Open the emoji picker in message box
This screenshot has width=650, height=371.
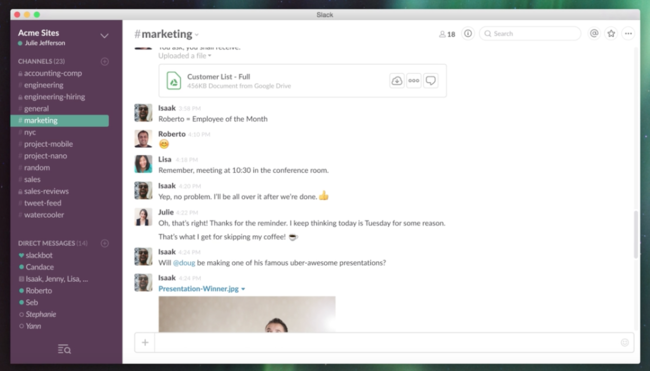click(625, 342)
